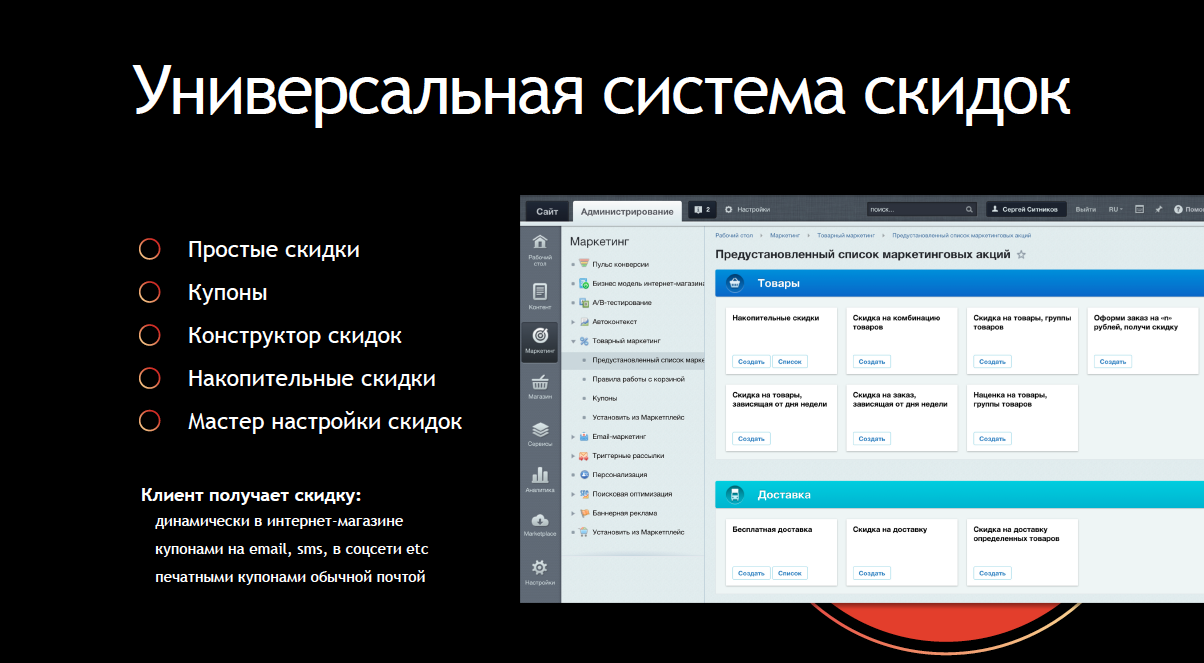Screen dimensions: 1204x663
Task: Click Создать on Скидка на доставку card
Action: pyautogui.click(x=872, y=573)
